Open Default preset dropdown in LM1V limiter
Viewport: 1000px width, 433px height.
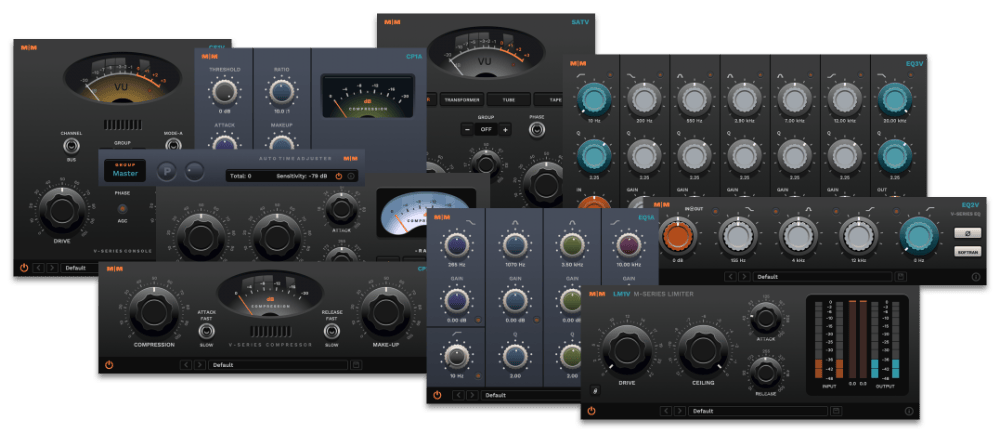click(758, 411)
